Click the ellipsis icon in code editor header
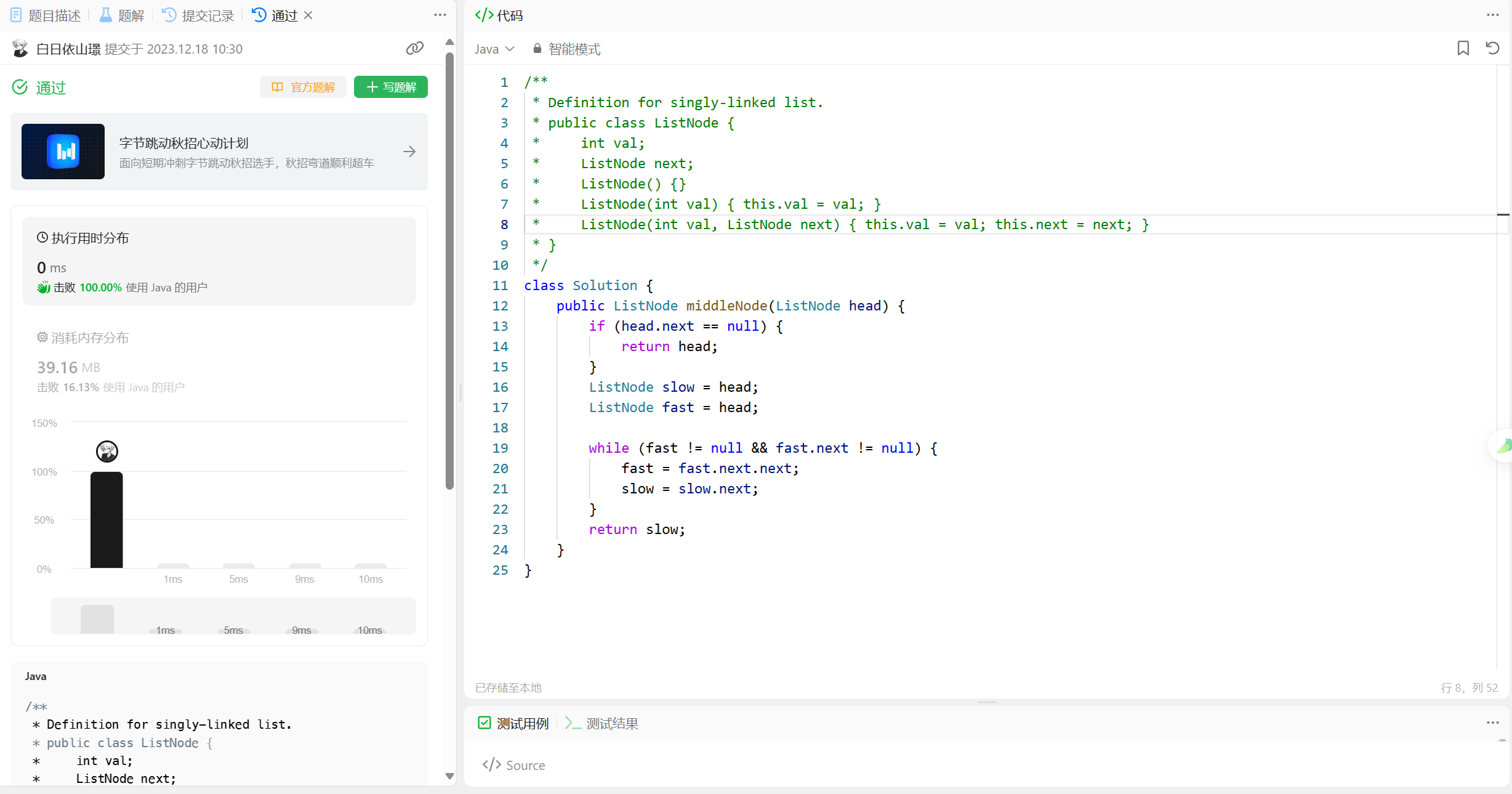1512x794 pixels. (x=1493, y=14)
